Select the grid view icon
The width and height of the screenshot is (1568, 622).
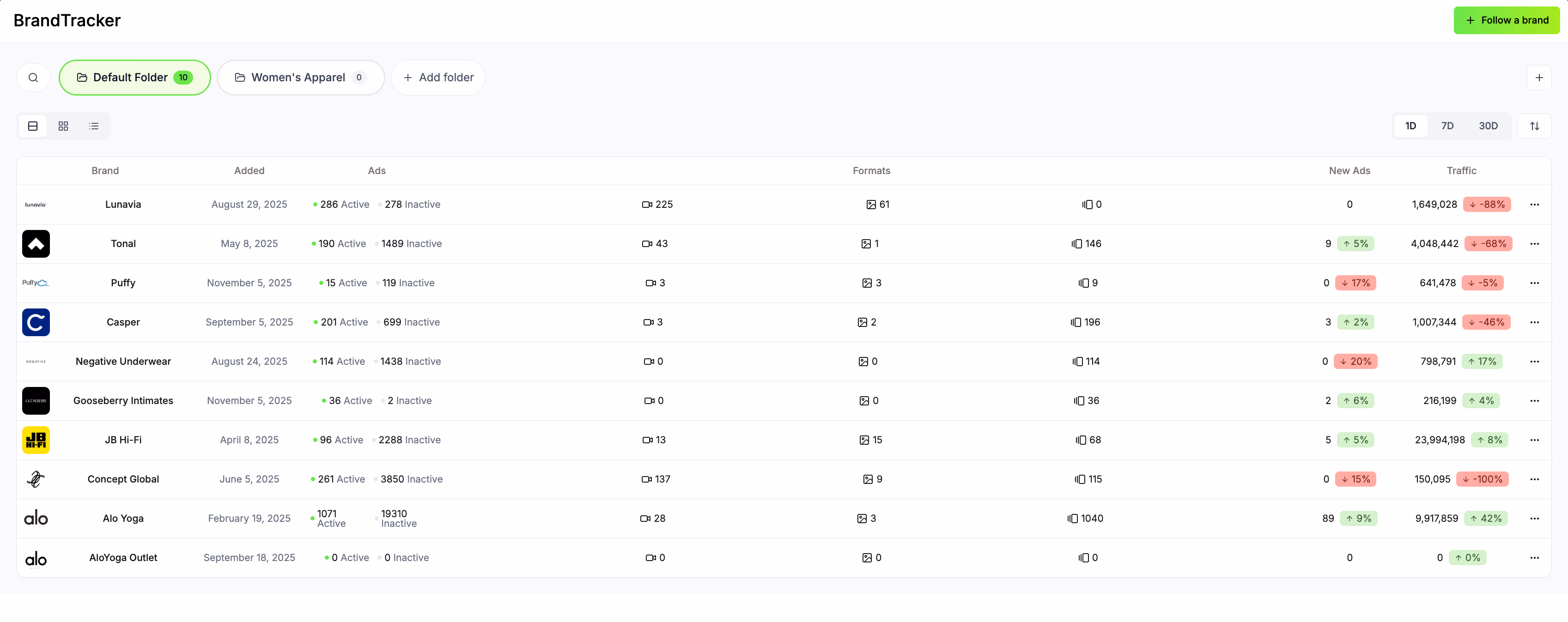(x=63, y=126)
